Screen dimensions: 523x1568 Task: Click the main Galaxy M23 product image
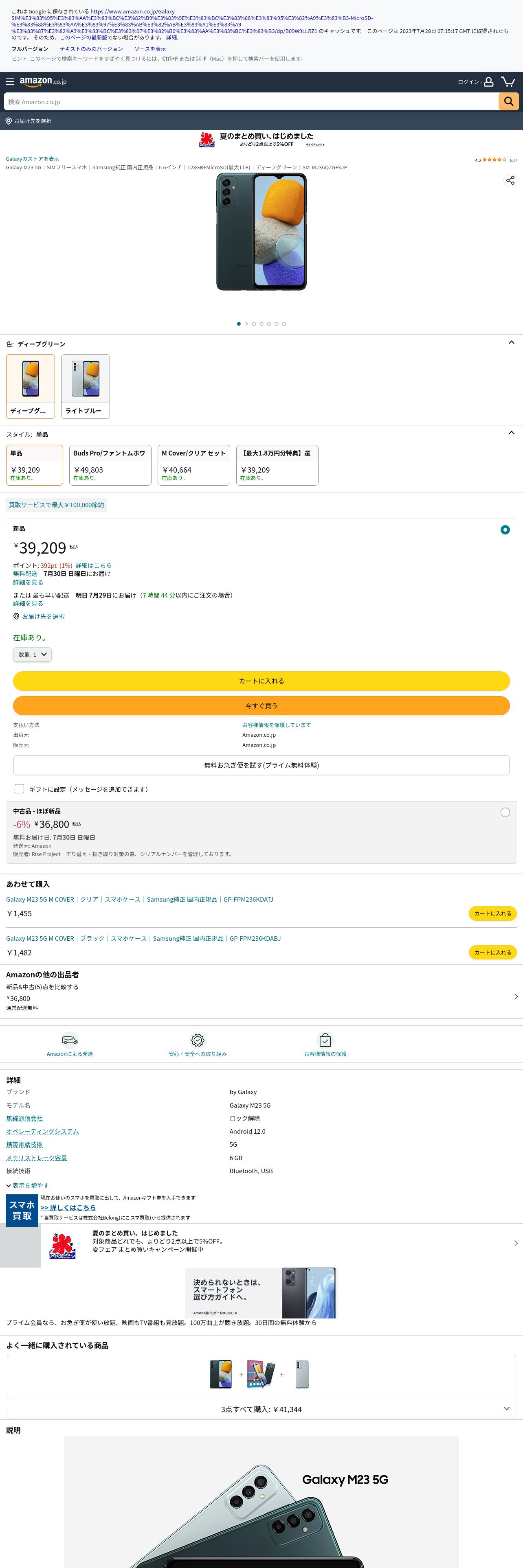(x=261, y=231)
